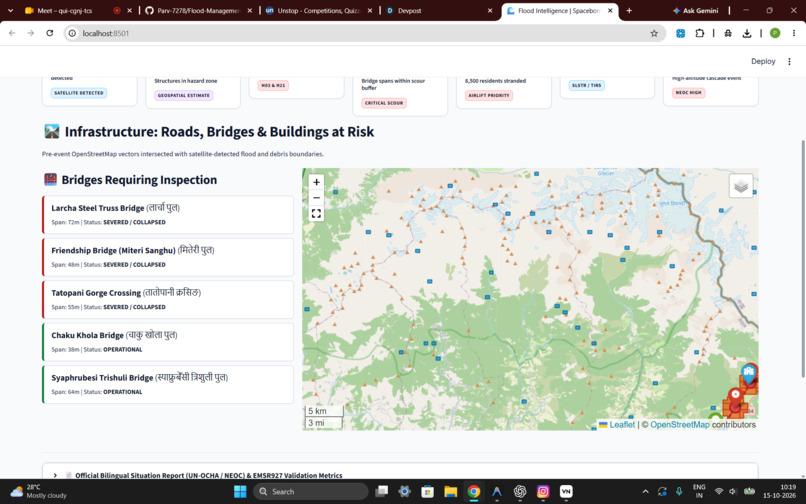
Task: Open Chrome's three-dot menu
Action: 793,33
